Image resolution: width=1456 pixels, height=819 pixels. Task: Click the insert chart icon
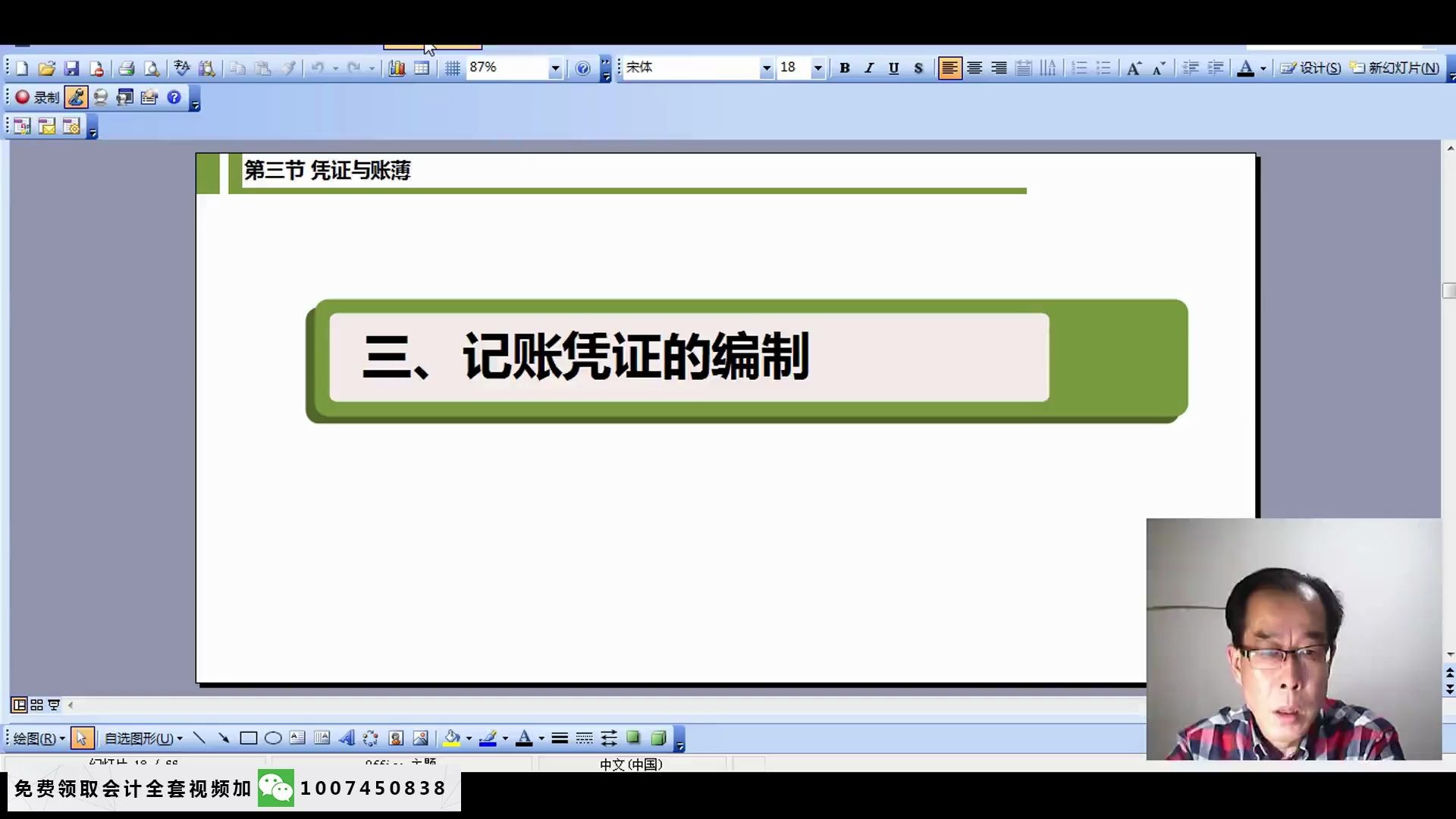[397, 67]
